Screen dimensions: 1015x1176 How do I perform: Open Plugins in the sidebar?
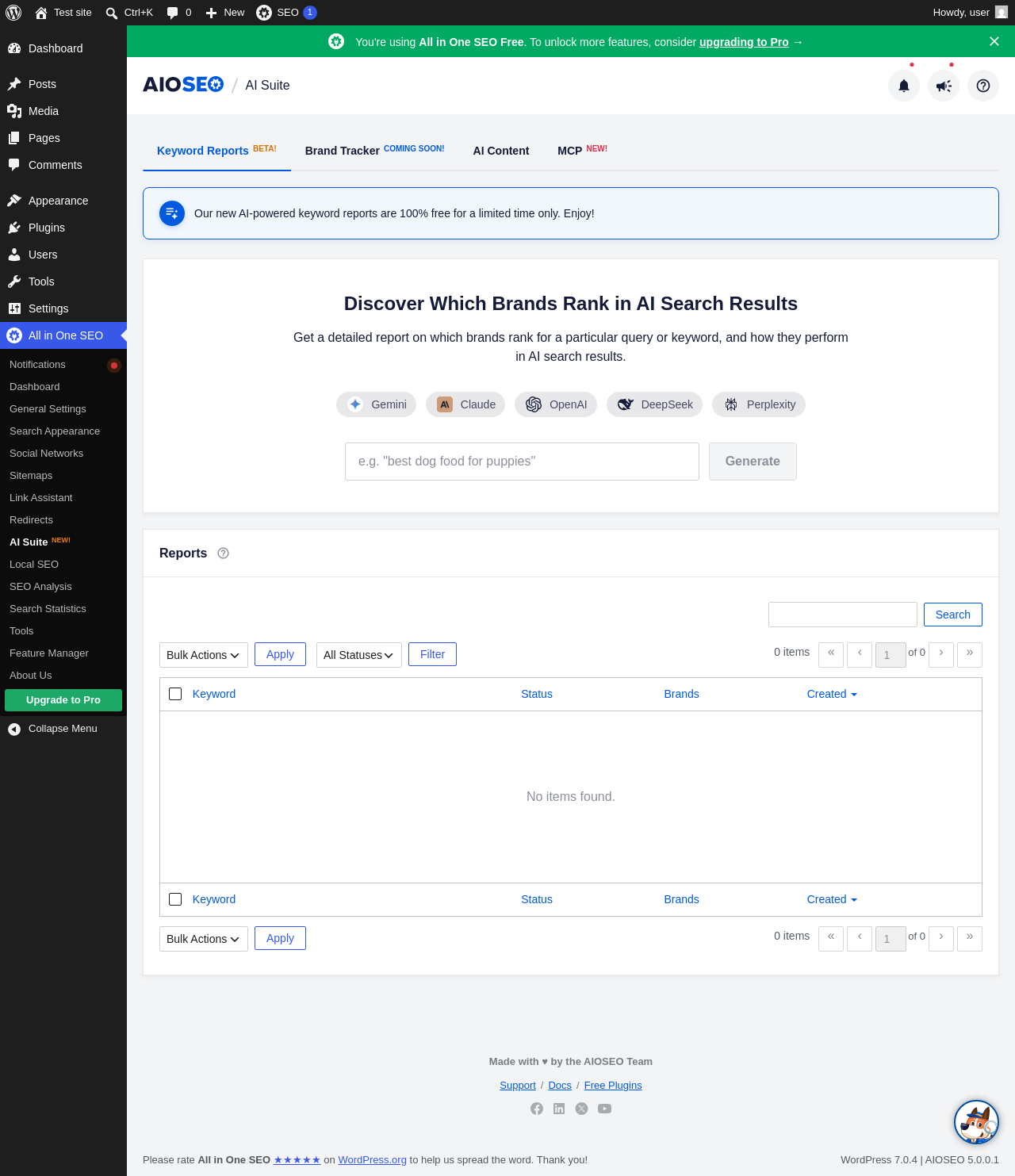tap(63, 228)
